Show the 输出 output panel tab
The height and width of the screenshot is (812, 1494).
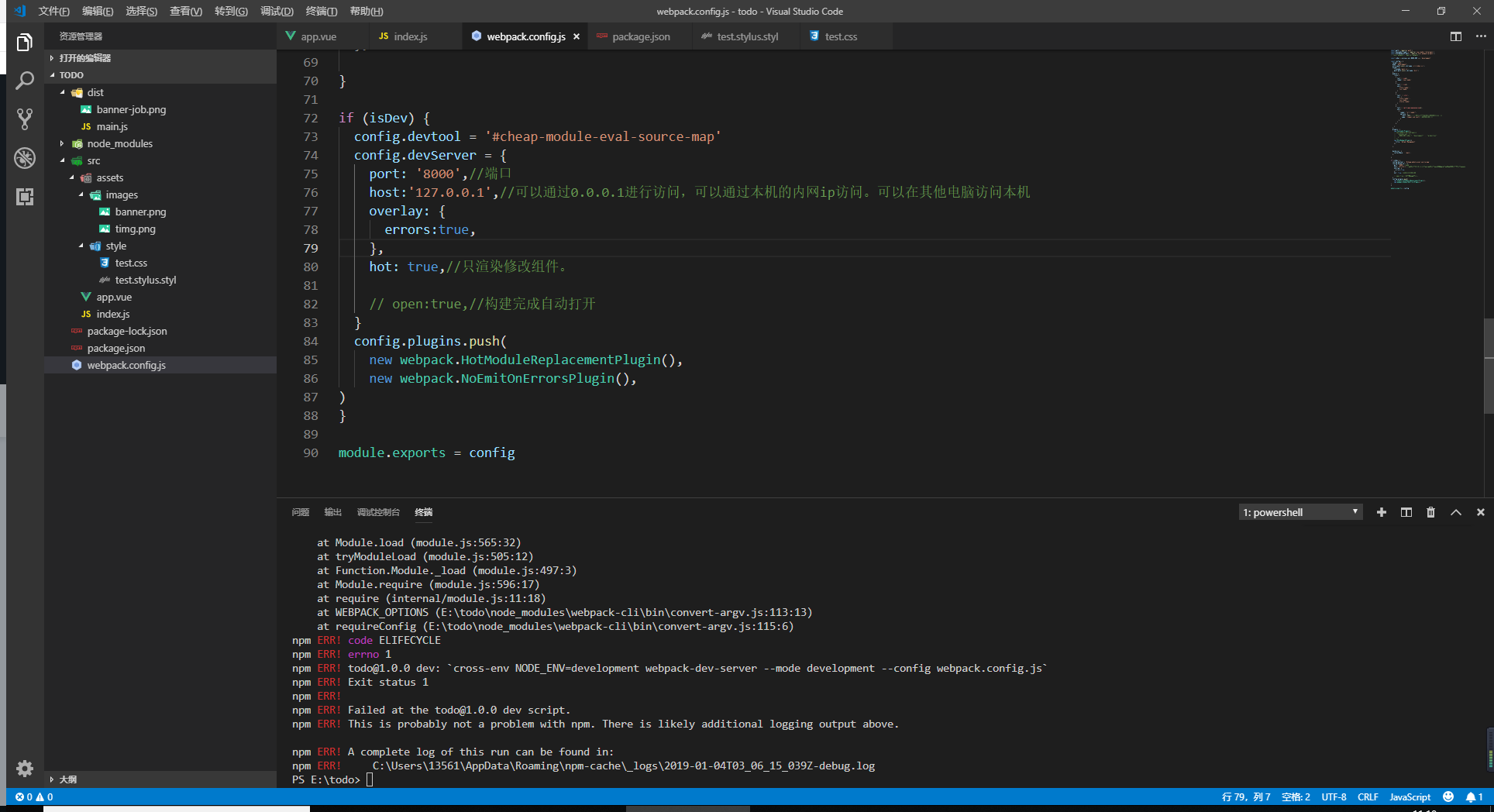click(x=333, y=512)
